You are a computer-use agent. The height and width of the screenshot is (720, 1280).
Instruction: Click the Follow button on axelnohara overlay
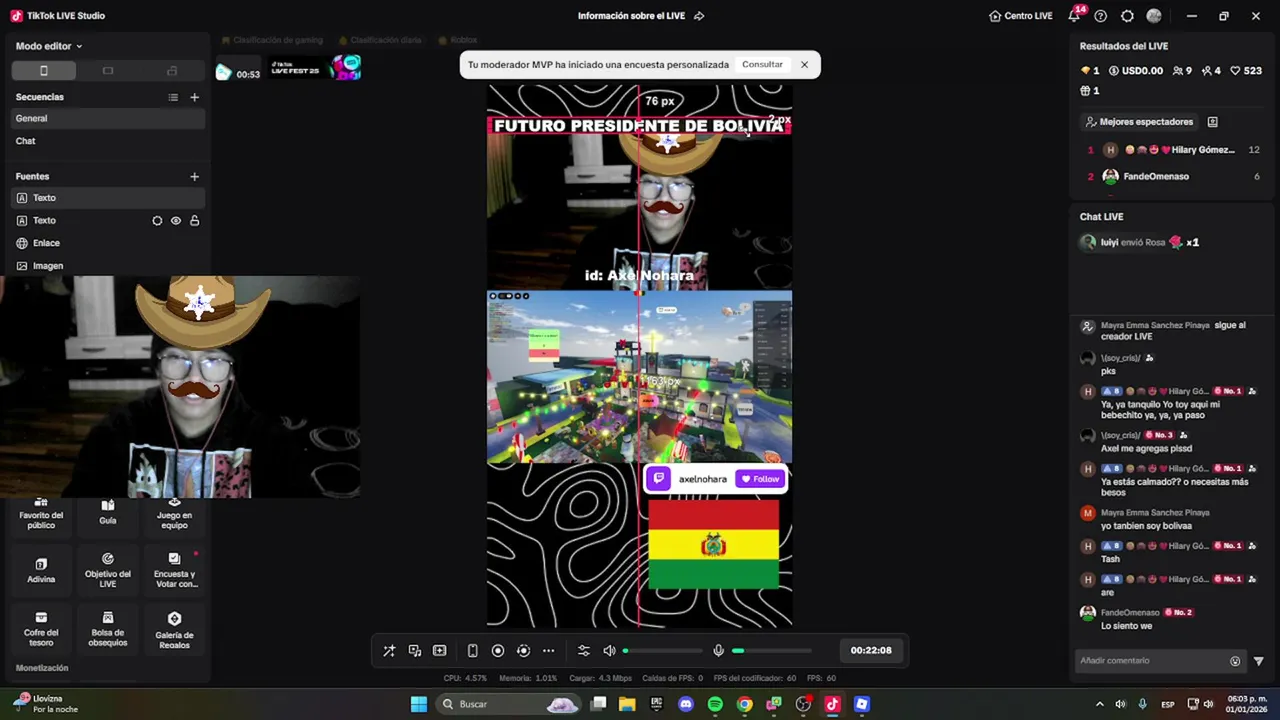[x=760, y=479]
